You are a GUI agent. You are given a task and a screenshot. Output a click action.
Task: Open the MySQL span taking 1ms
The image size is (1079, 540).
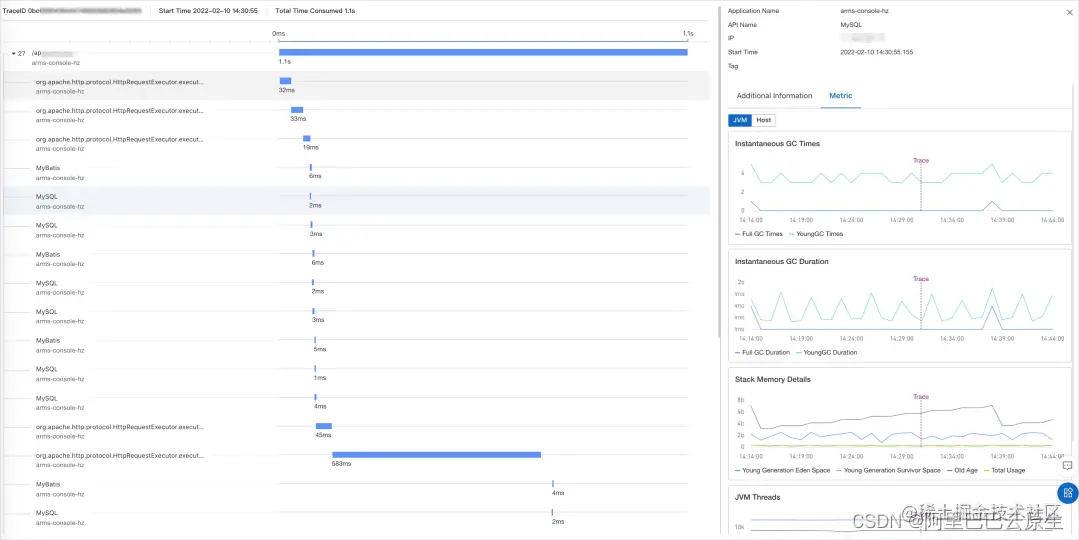(x=46, y=369)
